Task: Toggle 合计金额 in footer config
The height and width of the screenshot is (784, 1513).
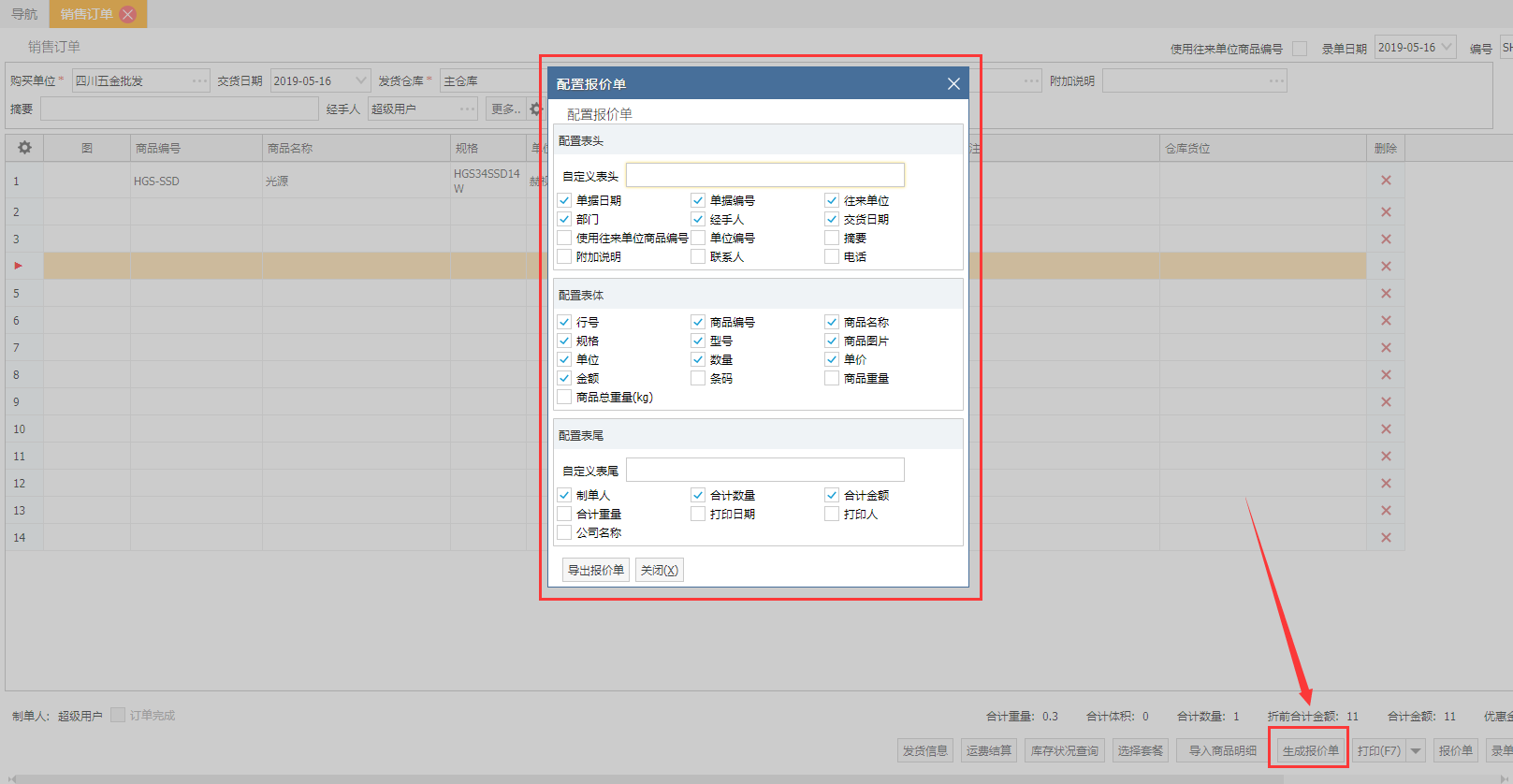Action: coord(832,495)
